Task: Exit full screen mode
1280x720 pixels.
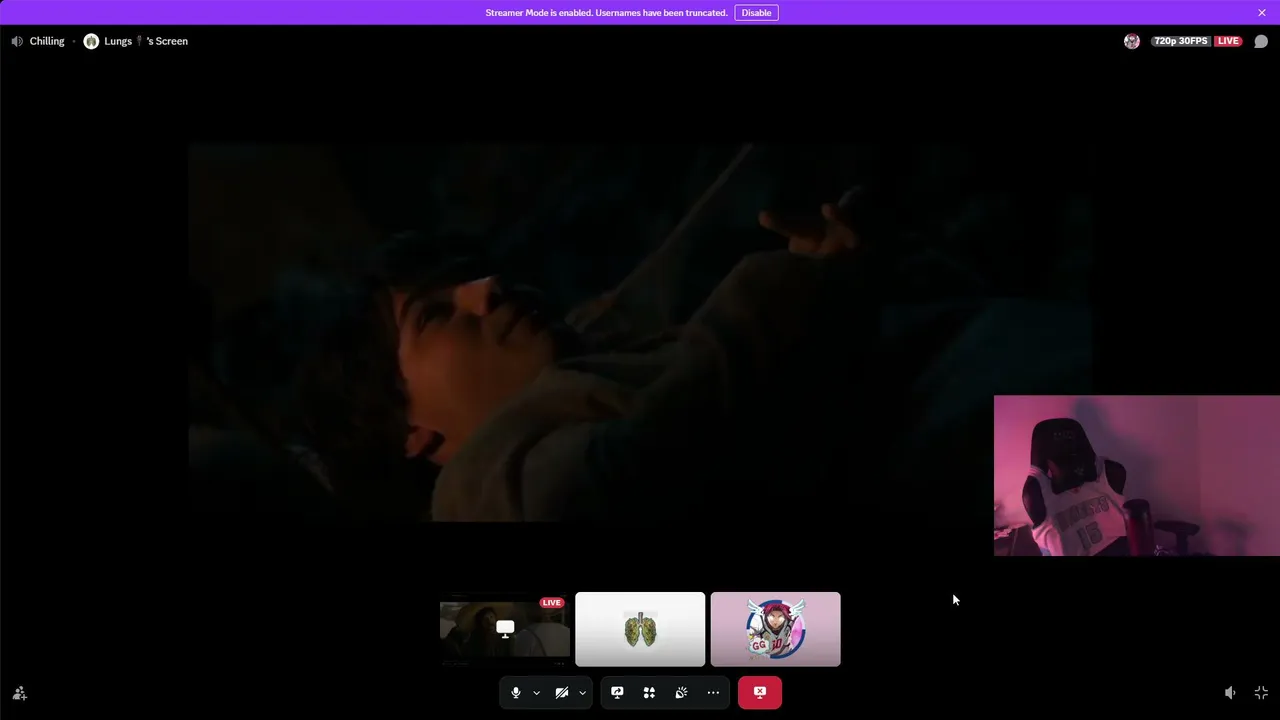Action: coord(1261,693)
